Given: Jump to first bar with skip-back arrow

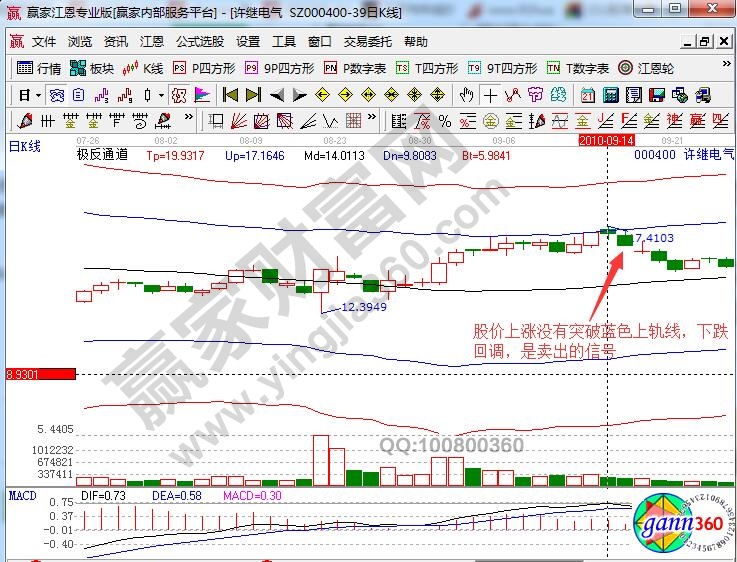Looking at the screenshot, I should tap(230, 95).
